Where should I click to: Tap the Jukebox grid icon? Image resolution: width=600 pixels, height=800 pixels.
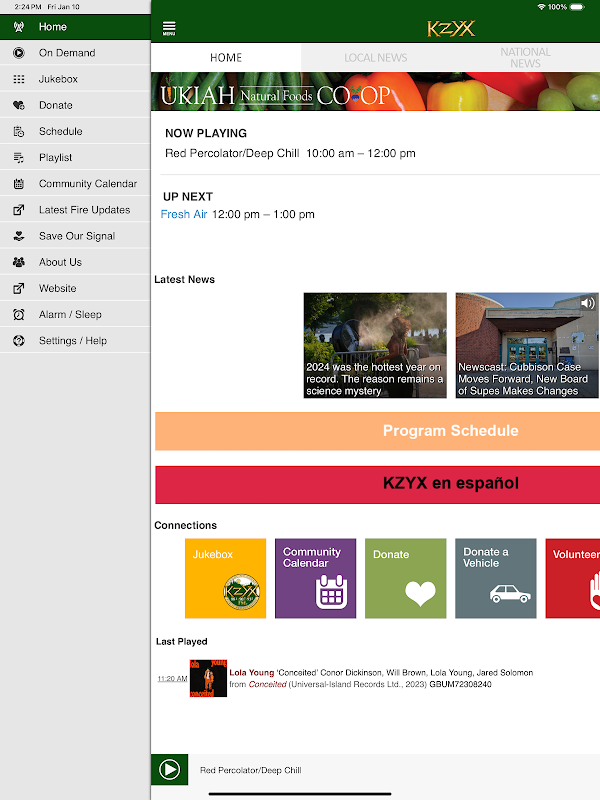point(19,79)
